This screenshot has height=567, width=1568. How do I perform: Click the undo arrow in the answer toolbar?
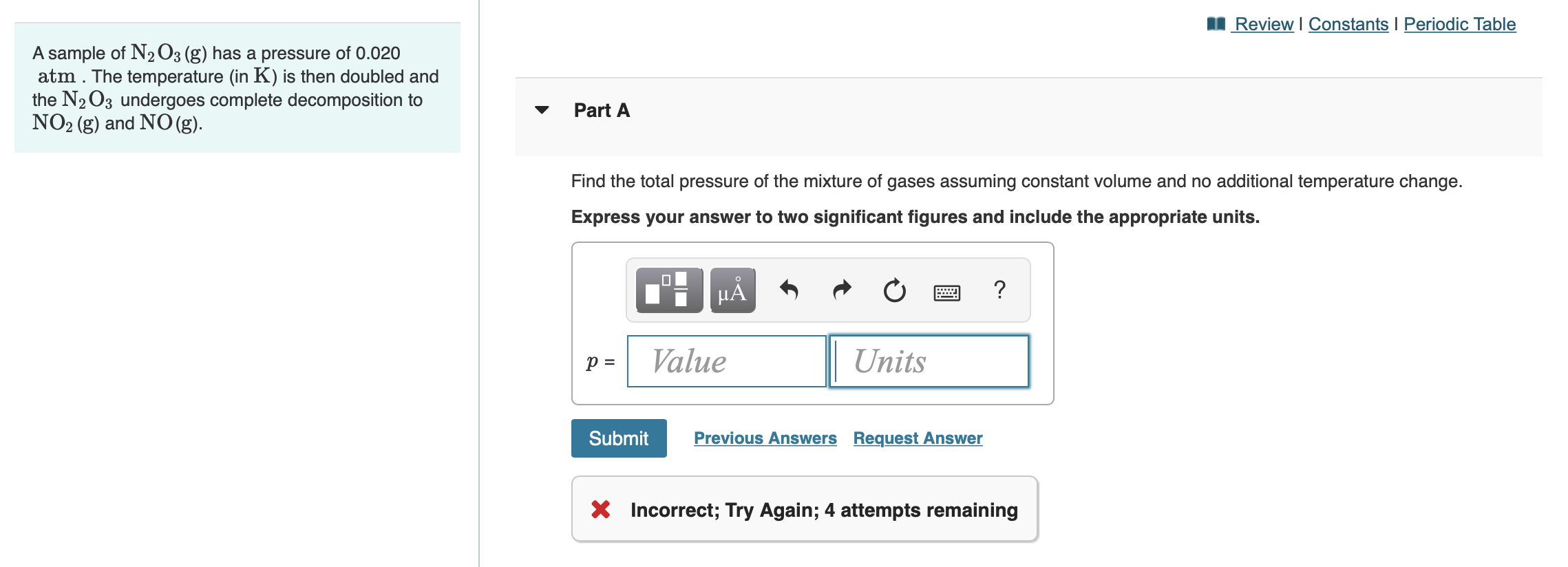pyautogui.click(x=790, y=290)
